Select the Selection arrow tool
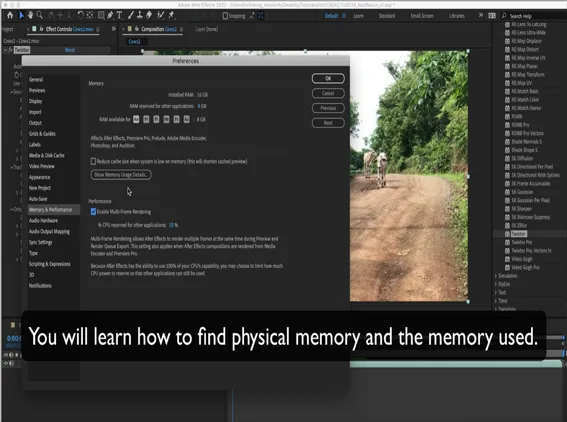The height and width of the screenshot is (422, 567). tap(21, 15)
